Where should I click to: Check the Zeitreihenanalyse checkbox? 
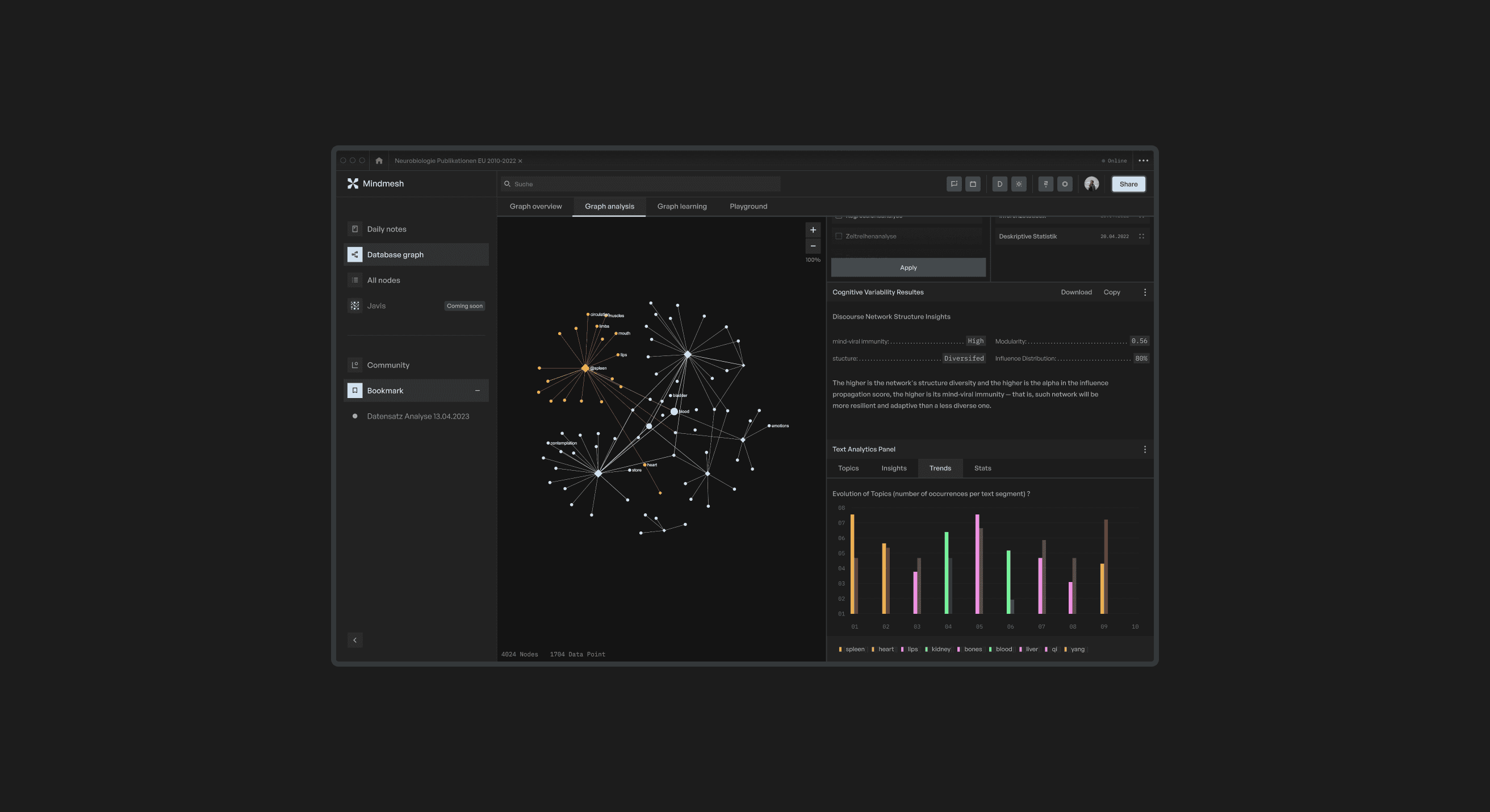pos(839,236)
